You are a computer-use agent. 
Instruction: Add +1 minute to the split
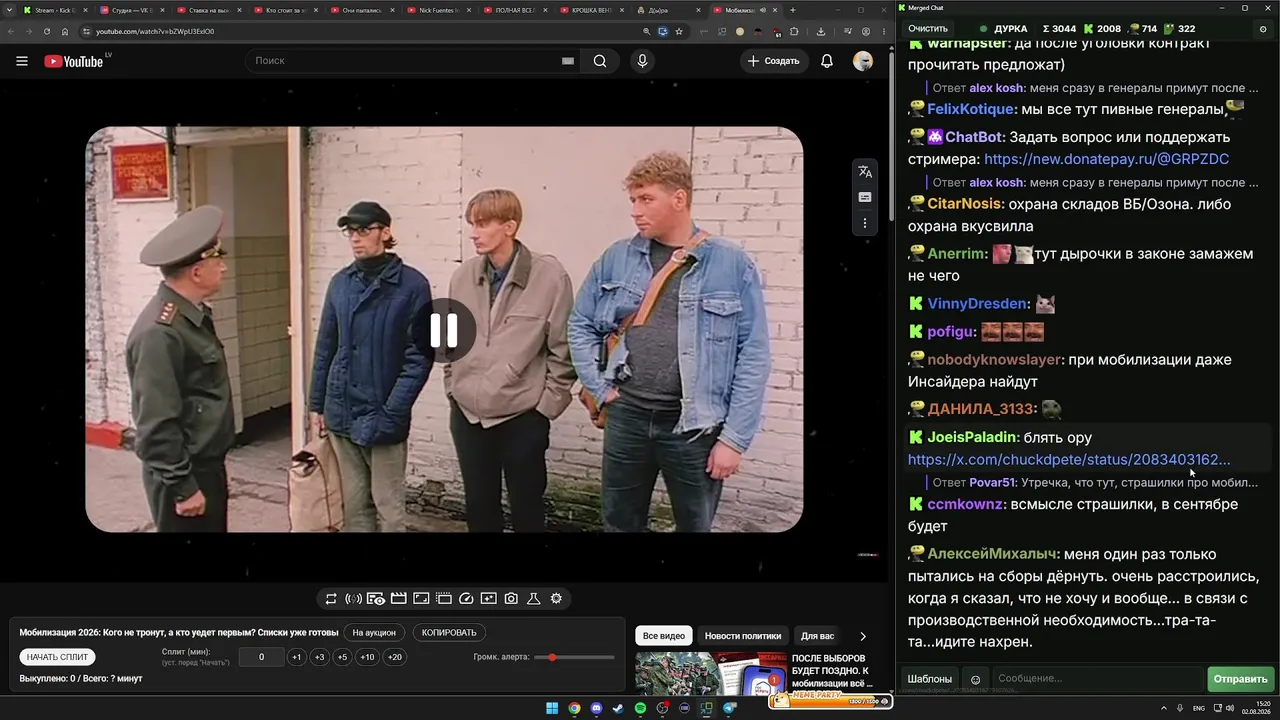pos(296,657)
